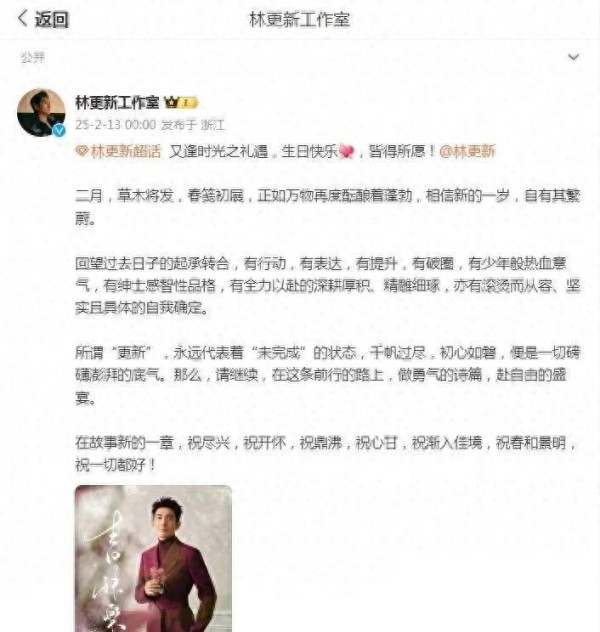Tap the 林更新工作室 page title
The image size is (600, 632).
(299, 19)
